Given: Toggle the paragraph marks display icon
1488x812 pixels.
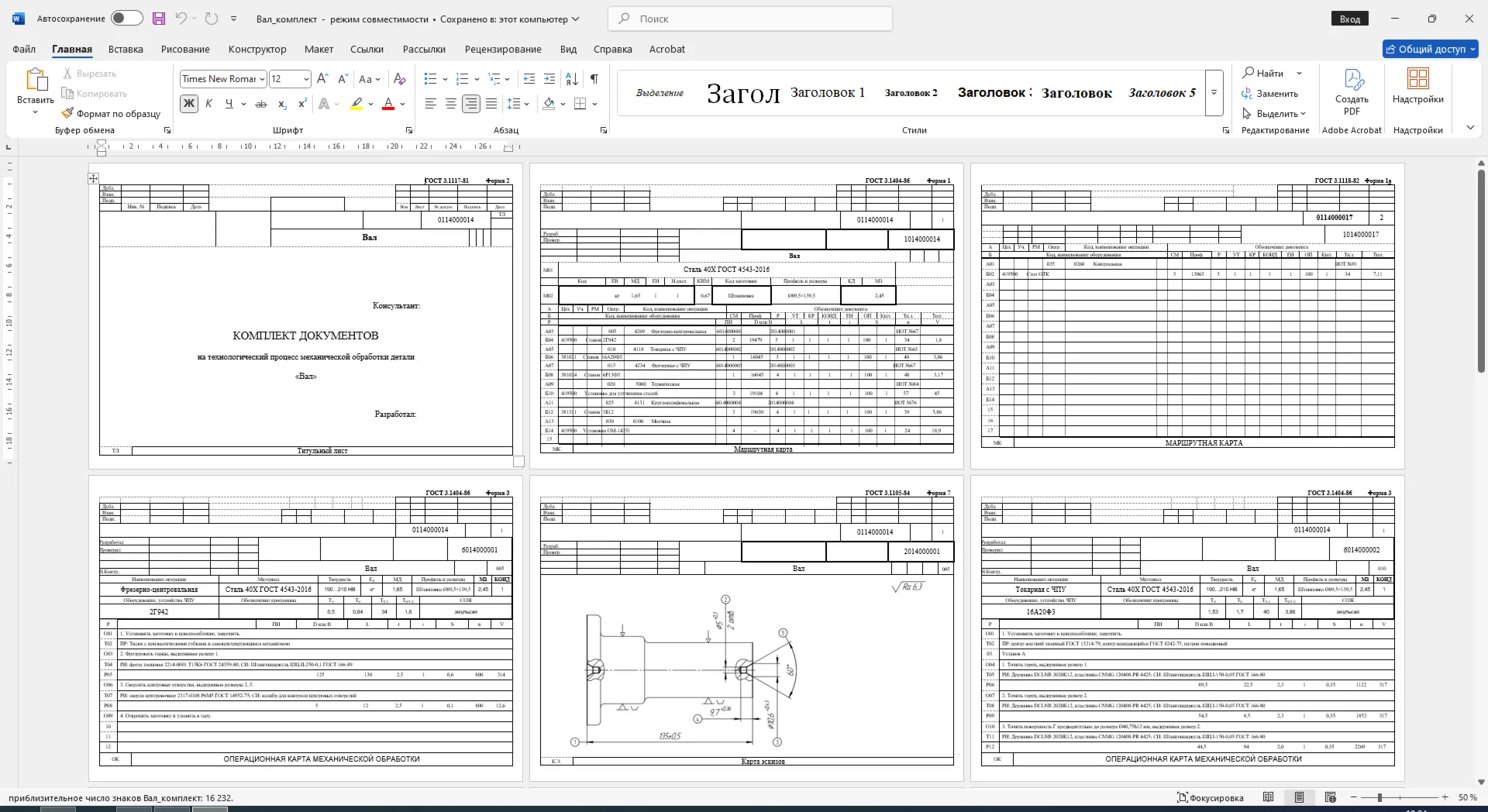Looking at the screenshot, I should click(x=594, y=79).
